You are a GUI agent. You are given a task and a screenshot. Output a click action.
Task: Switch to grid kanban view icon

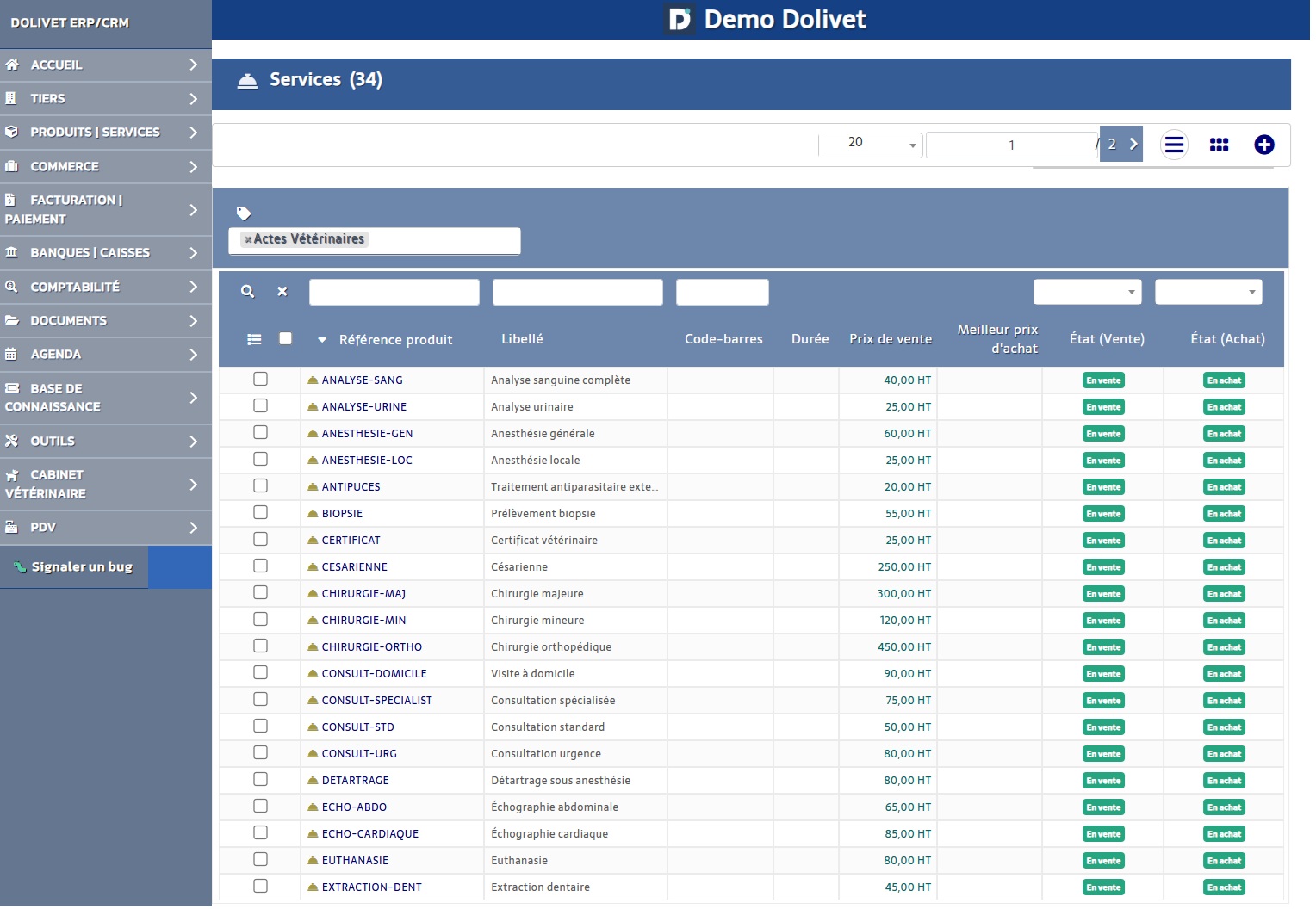click(x=1219, y=145)
